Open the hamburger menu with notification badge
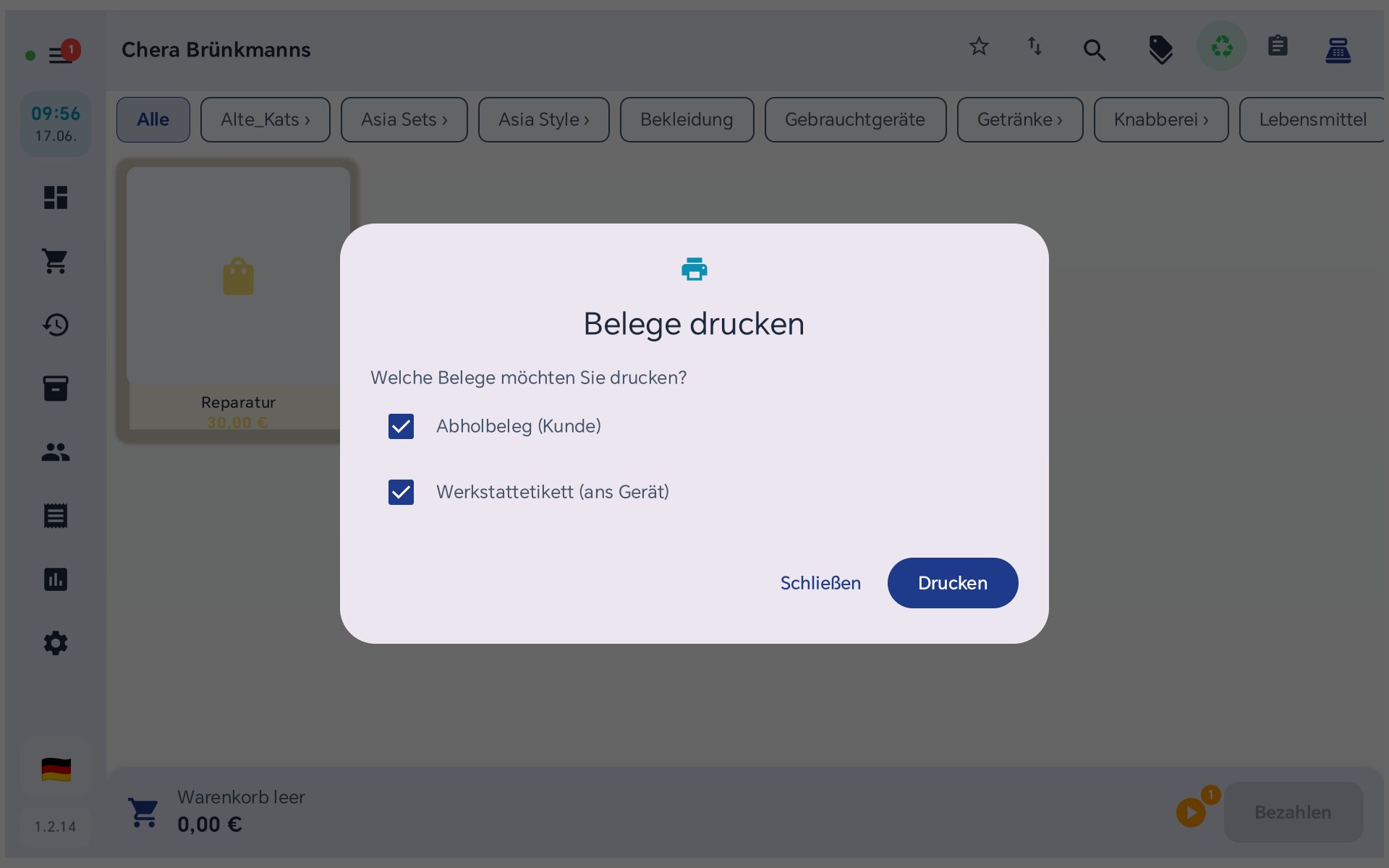1389x868 pixels. pyautogui.click(x=61, y=54)
